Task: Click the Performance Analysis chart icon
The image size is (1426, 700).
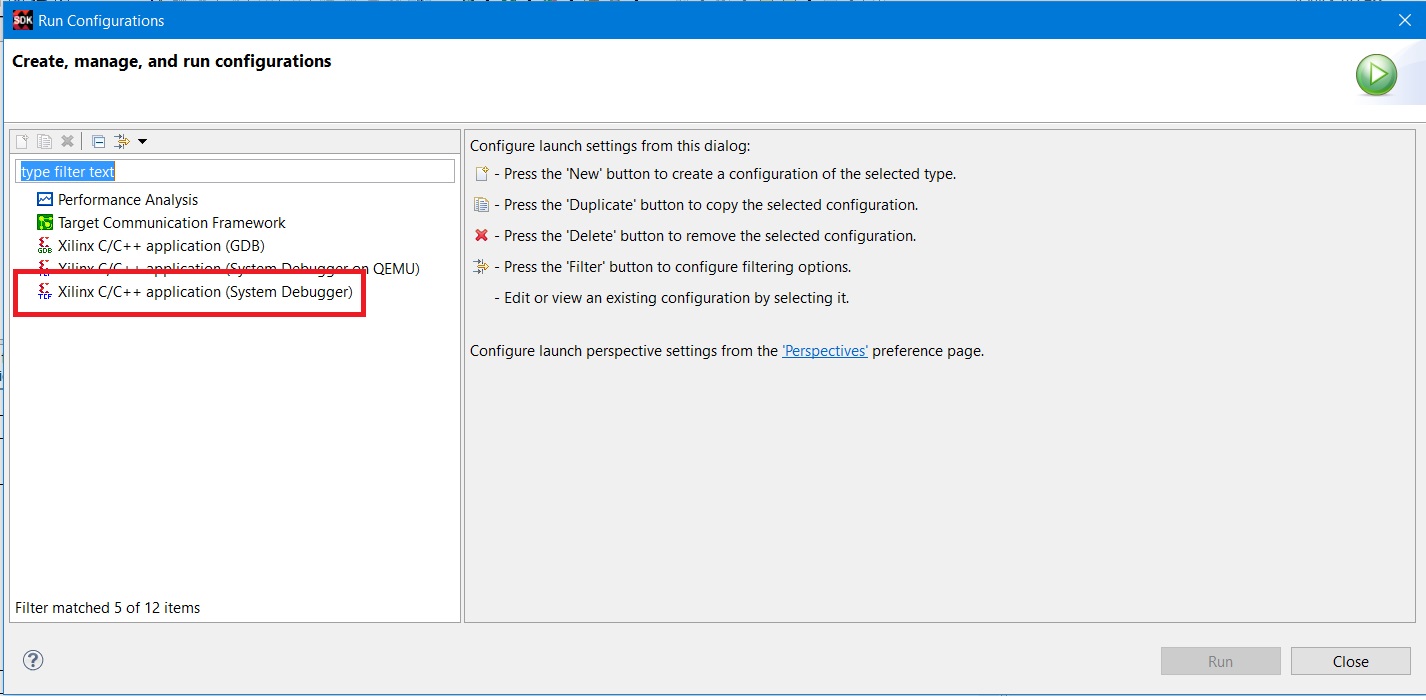Action: (x=44, y=200)
